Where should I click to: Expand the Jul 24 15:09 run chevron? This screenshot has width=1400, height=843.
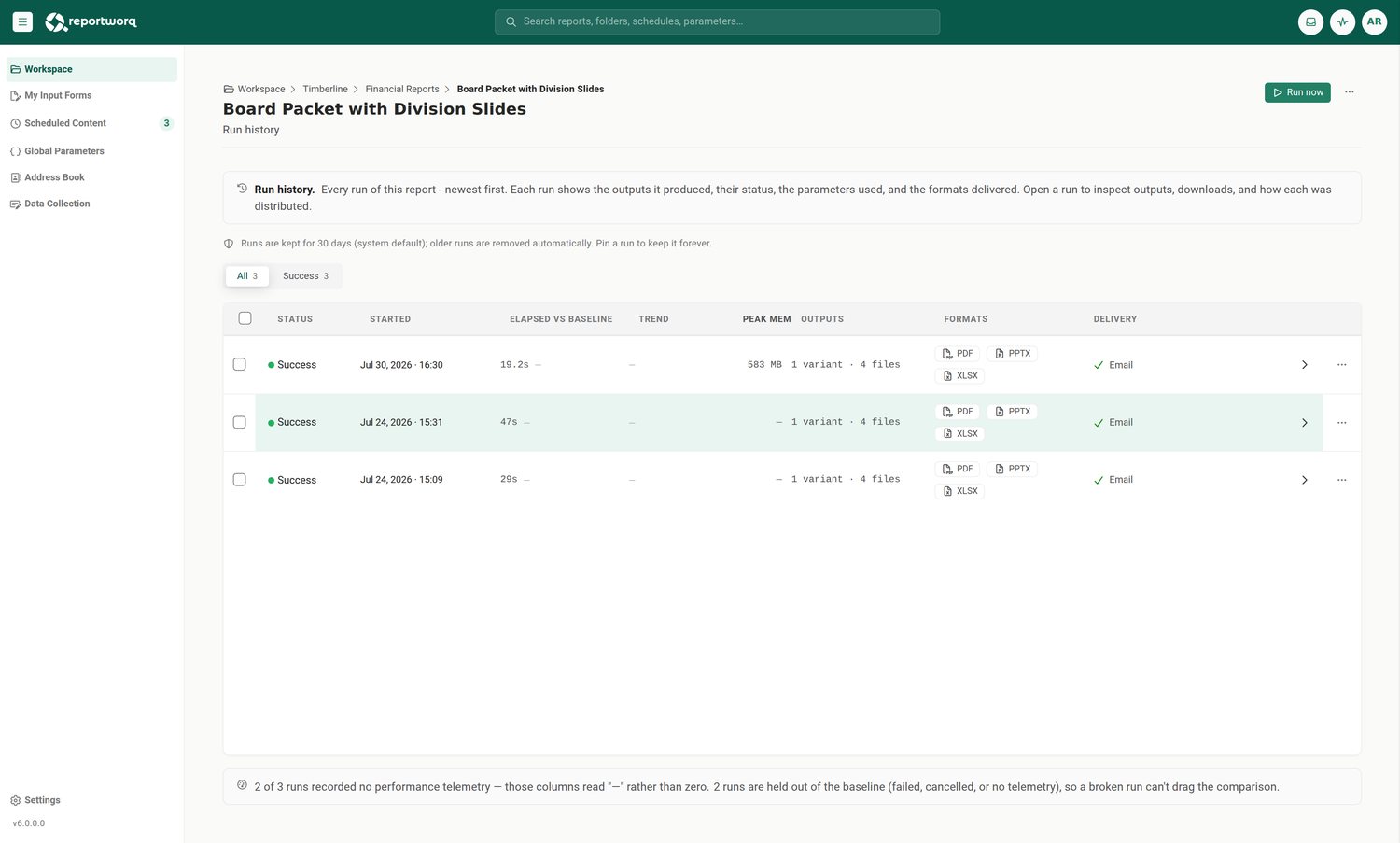click(1304, 480)
